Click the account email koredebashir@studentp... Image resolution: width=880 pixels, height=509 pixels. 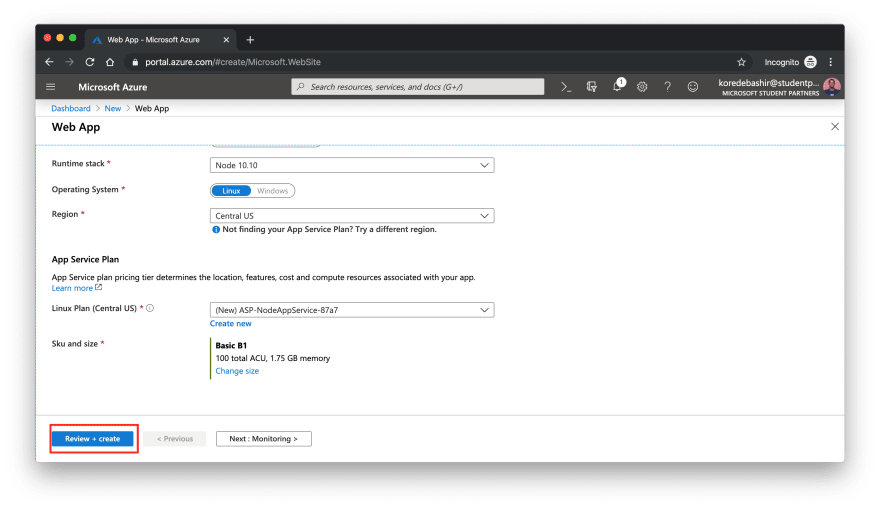point(768,83)
